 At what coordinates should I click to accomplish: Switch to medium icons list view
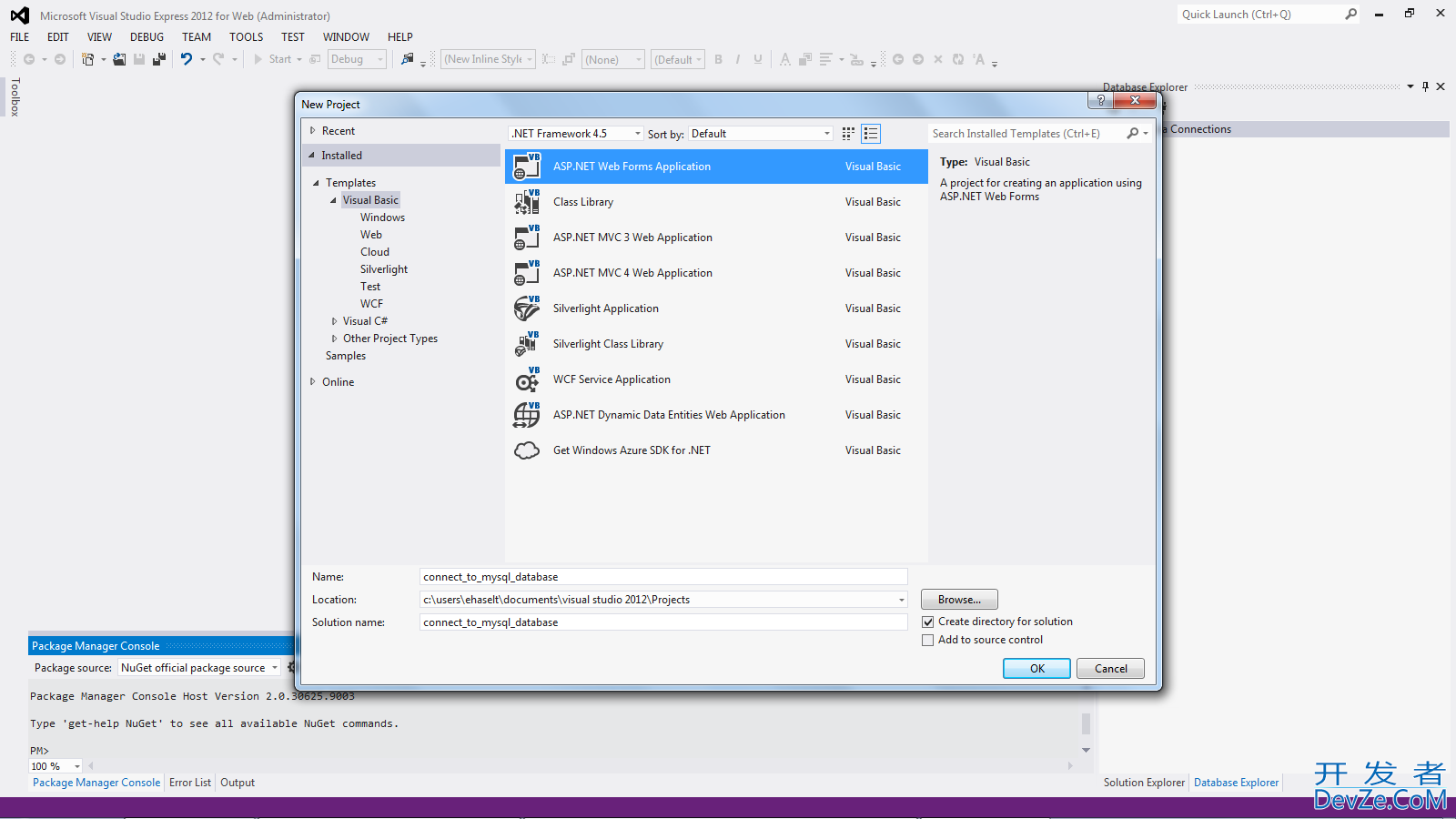871,134
